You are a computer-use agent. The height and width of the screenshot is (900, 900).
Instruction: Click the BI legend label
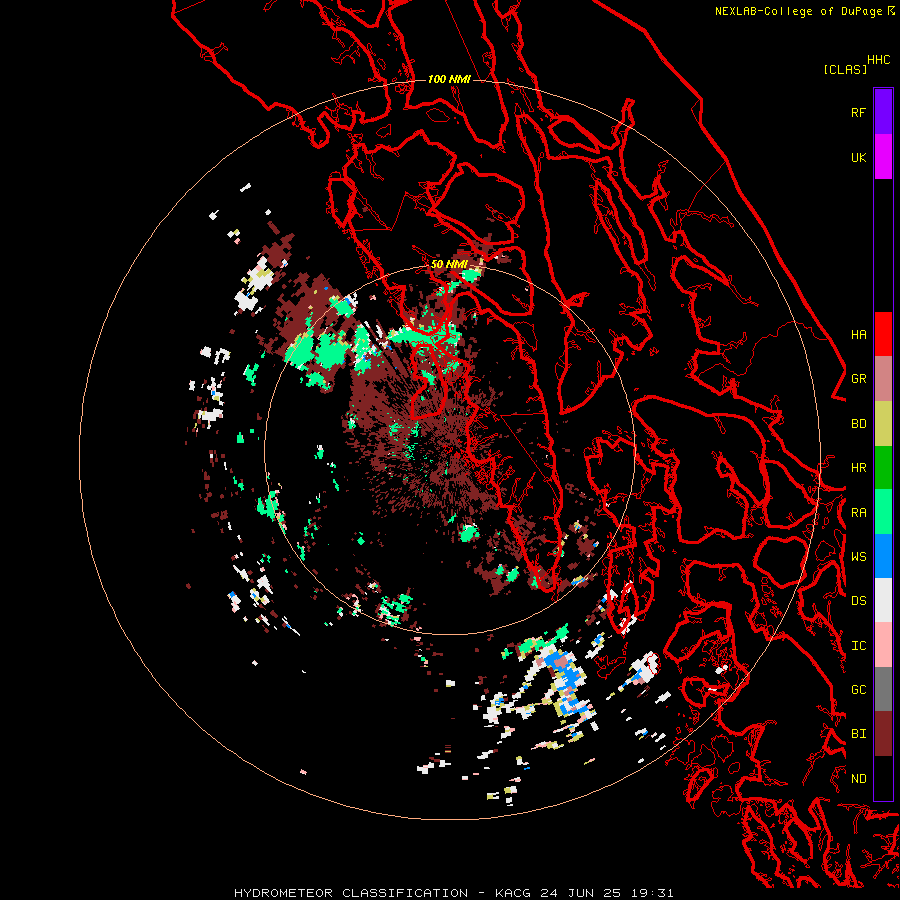tap(858, 734)
